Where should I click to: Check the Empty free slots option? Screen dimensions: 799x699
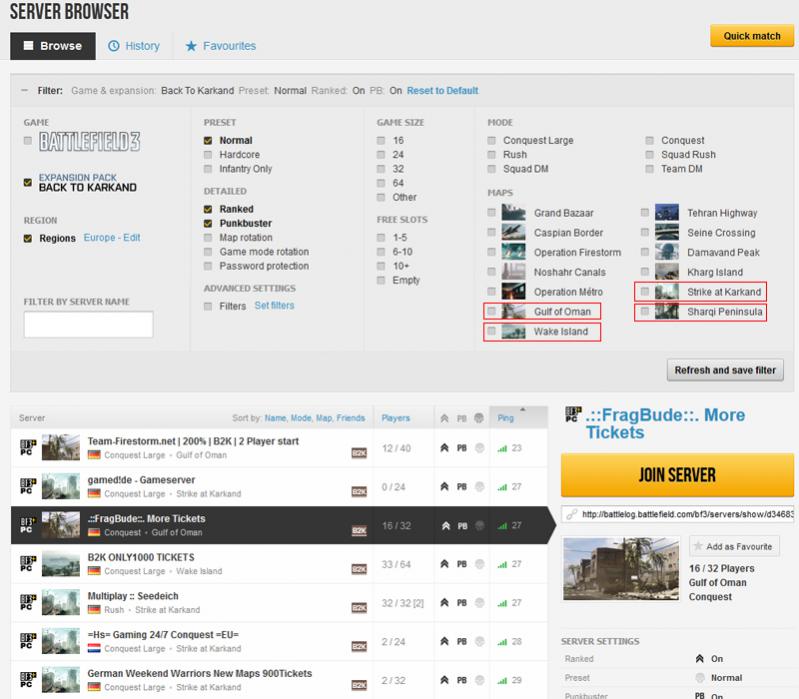381,280
